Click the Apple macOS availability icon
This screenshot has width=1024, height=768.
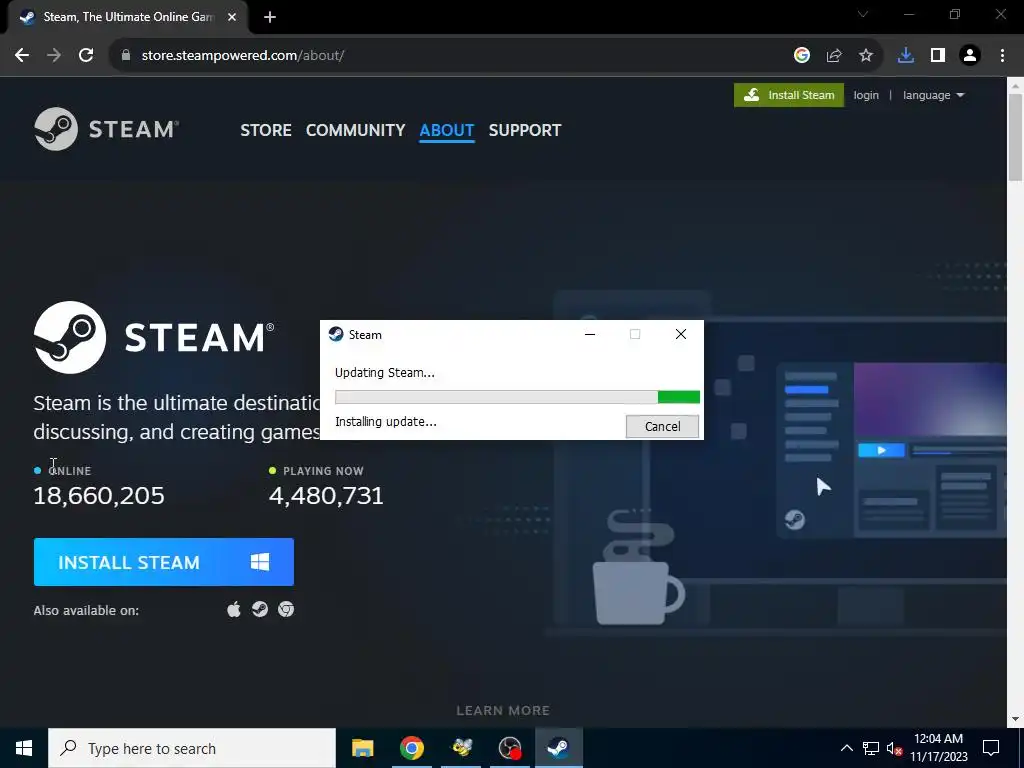[234, 609]
